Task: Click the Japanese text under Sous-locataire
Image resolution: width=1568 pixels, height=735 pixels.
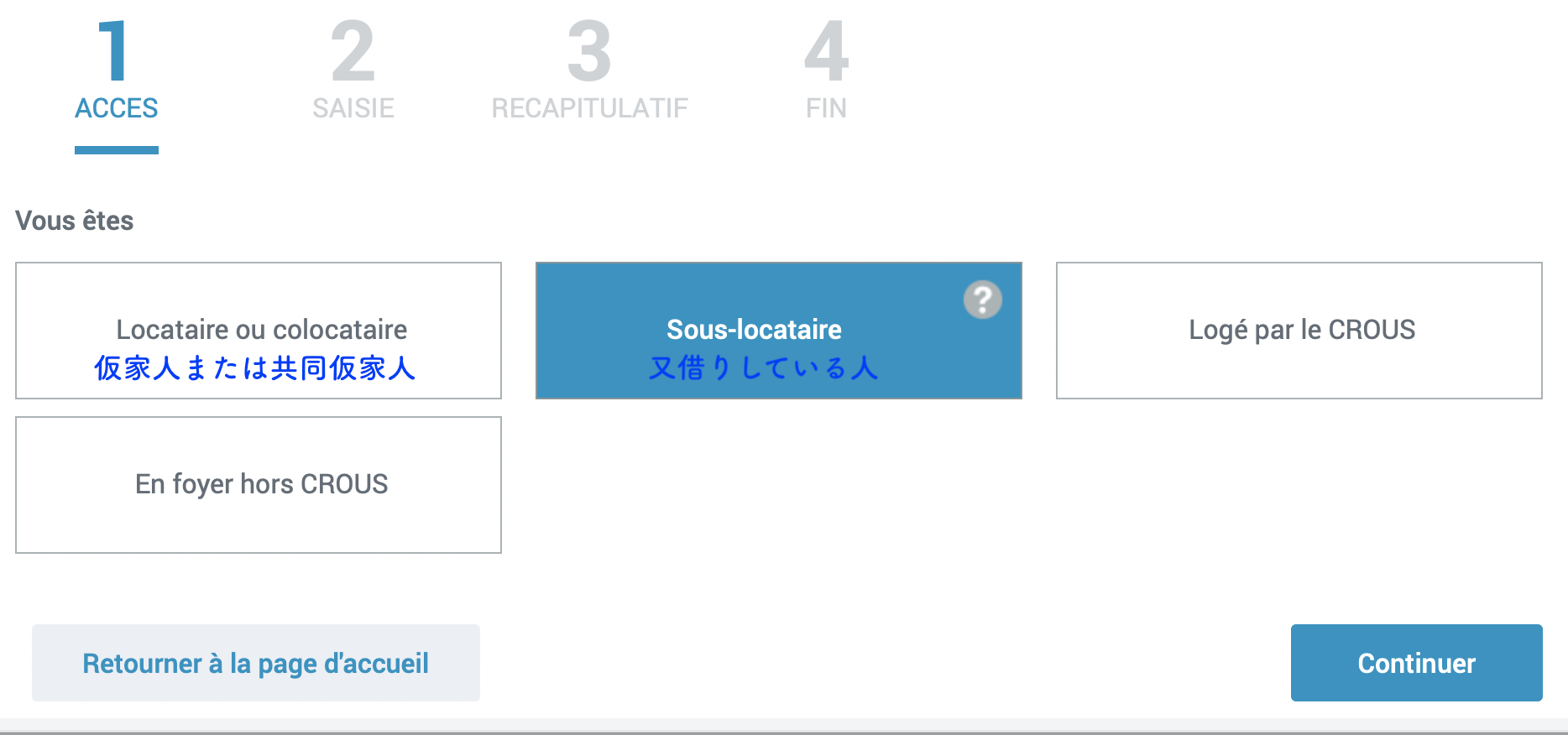Action: coord(764,367)
